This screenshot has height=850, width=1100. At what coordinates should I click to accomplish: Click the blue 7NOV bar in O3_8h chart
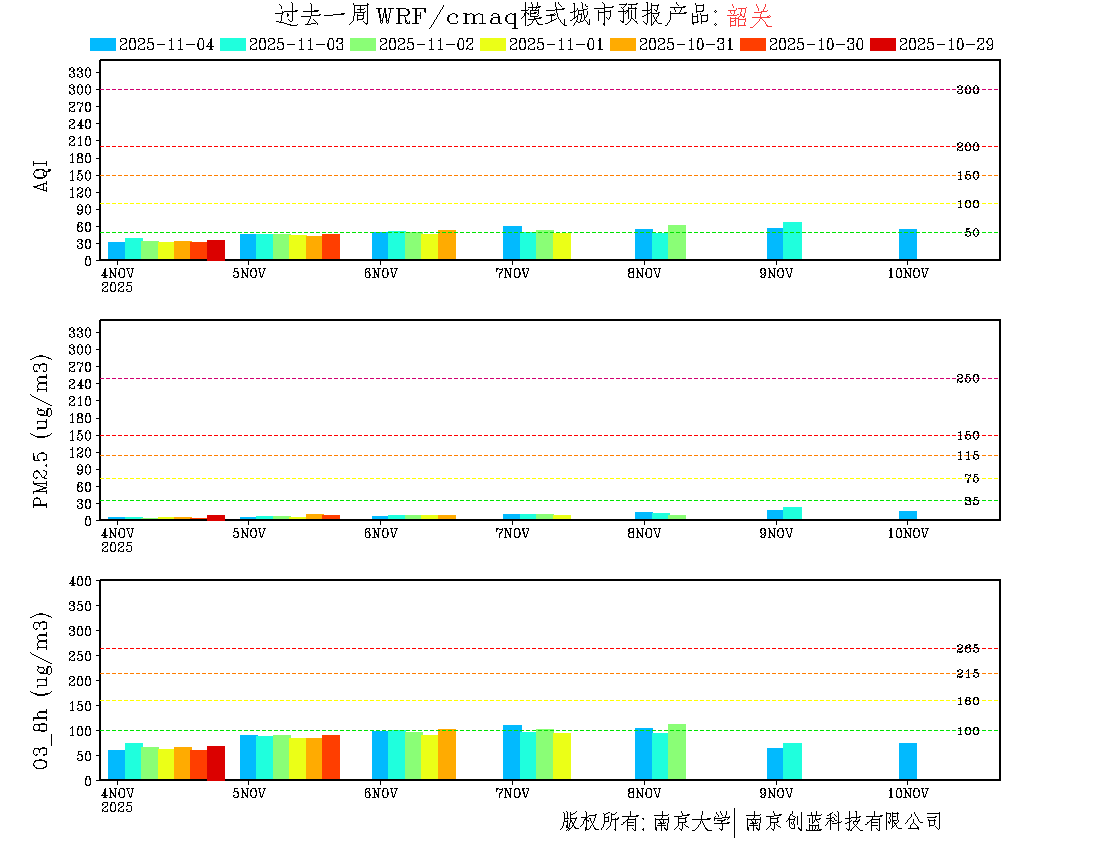coord(512,752)
